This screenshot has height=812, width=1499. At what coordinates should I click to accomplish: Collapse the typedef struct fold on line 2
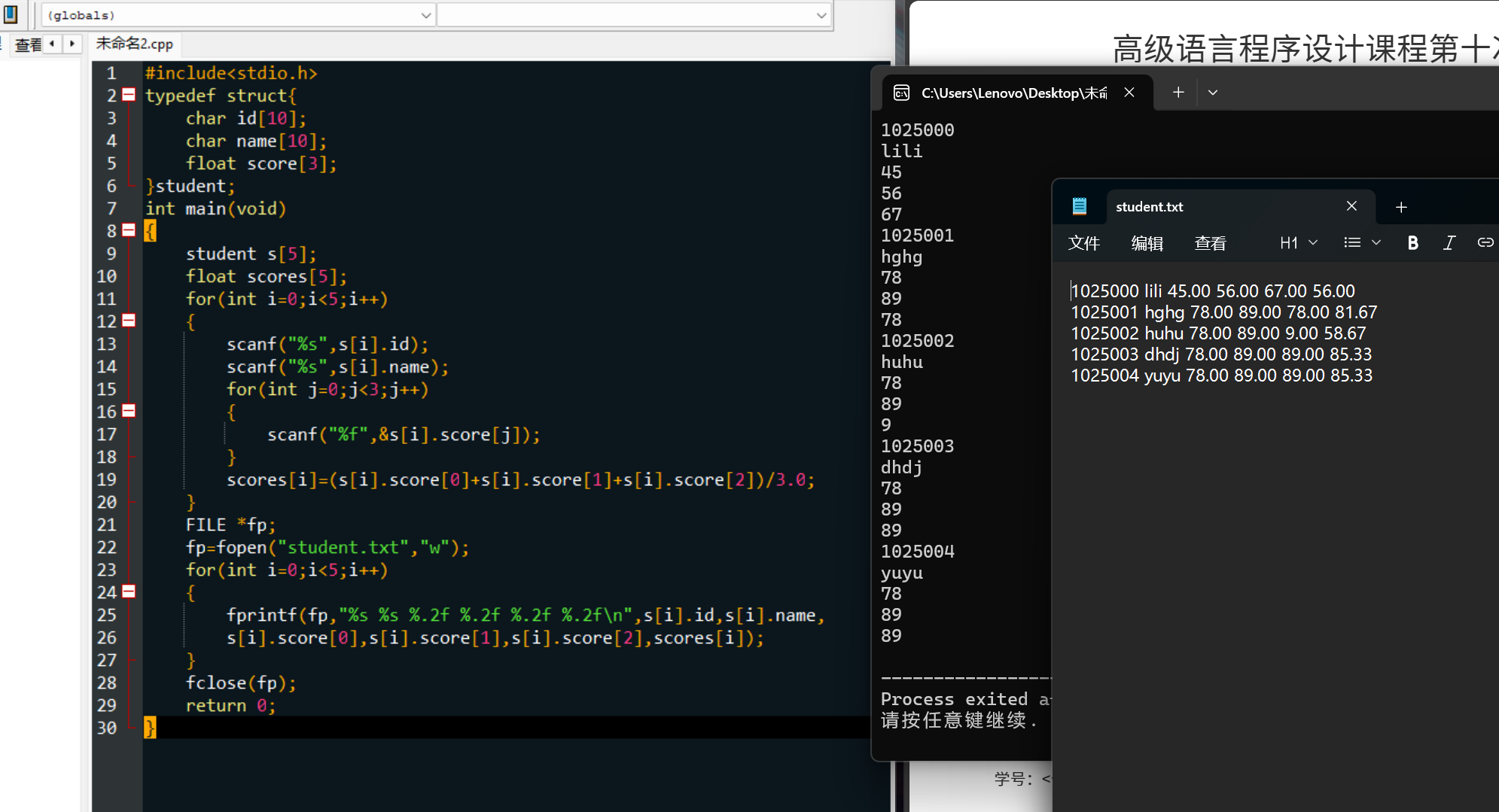coord(129,95)
